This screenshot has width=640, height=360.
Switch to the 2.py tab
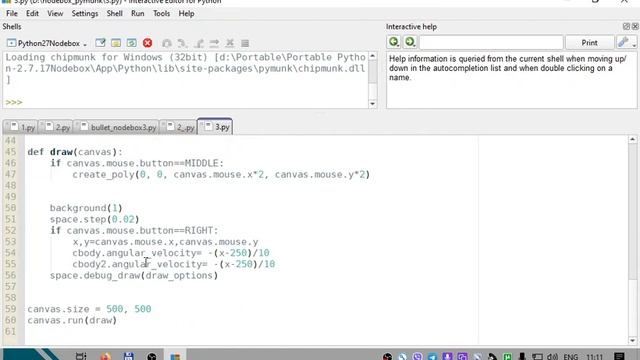click(x=56, y=127)
